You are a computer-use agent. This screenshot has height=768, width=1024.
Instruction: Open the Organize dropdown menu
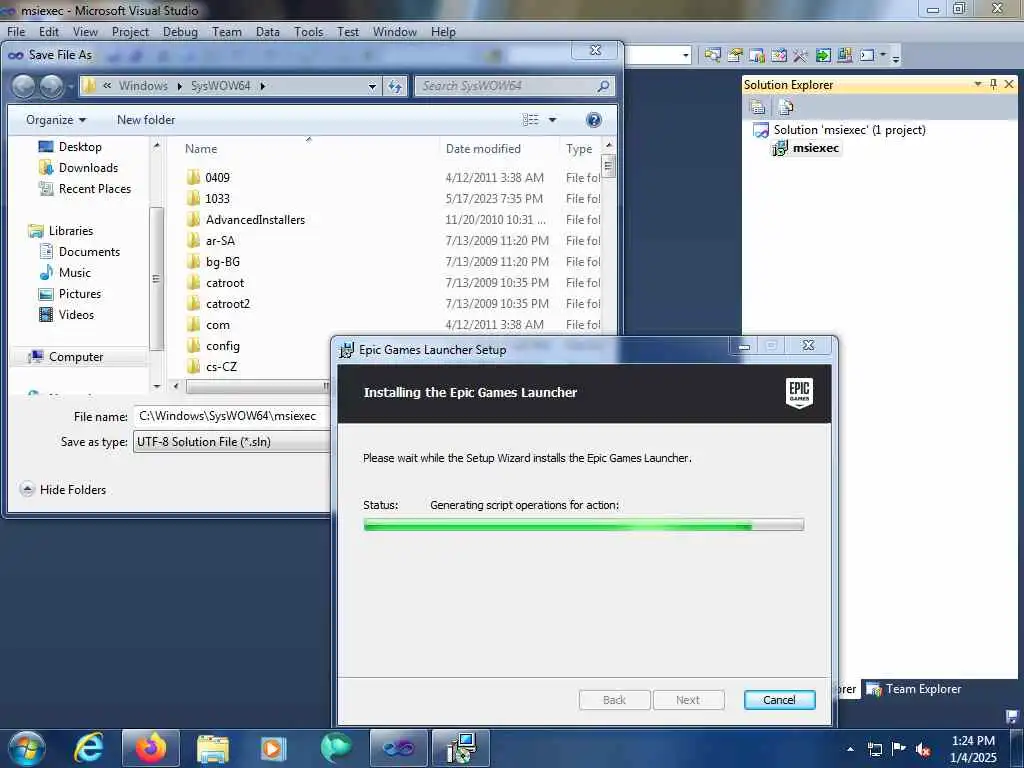(x=56, y=120)
